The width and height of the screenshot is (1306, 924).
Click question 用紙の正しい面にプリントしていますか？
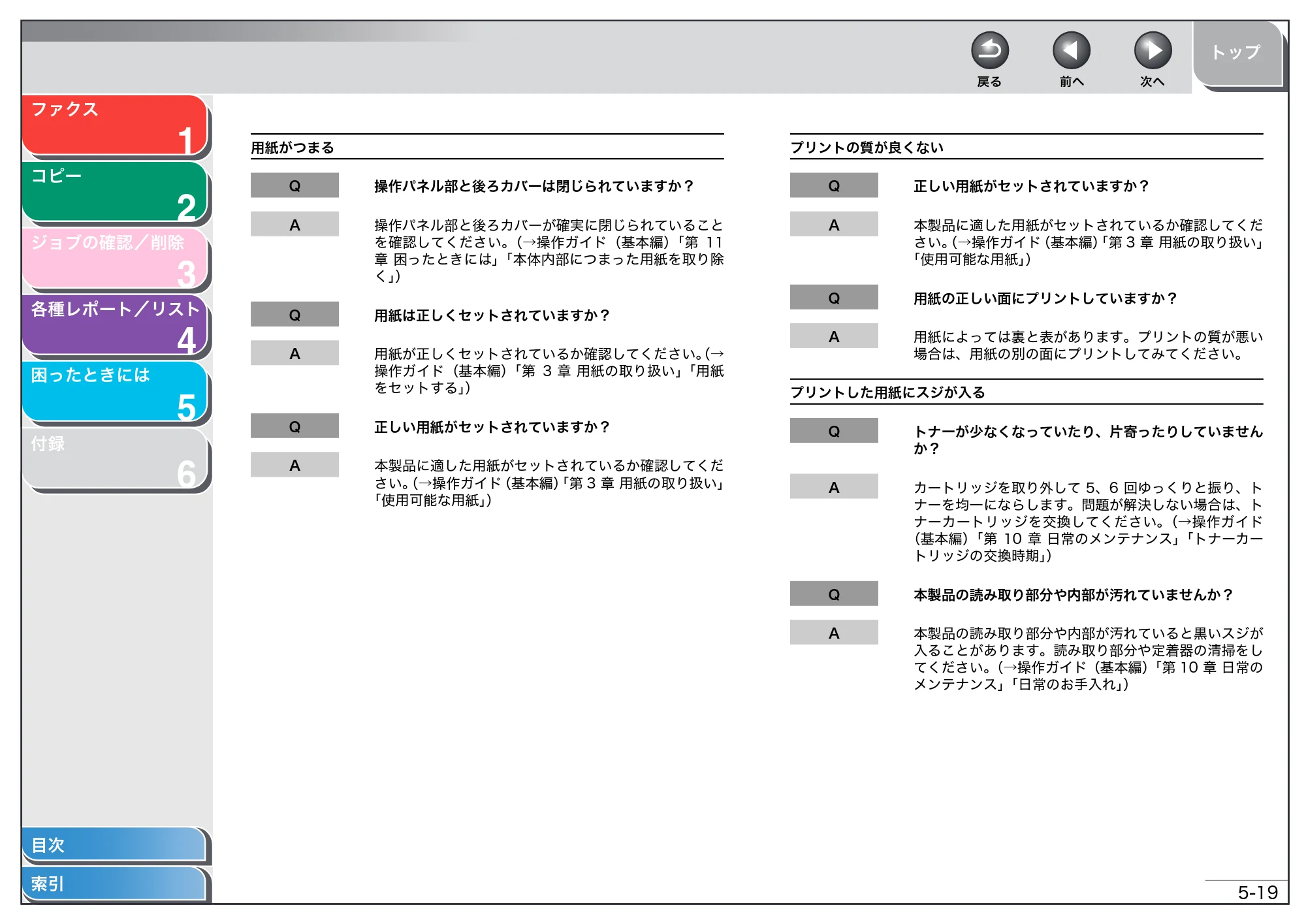tap(1045, 298)
